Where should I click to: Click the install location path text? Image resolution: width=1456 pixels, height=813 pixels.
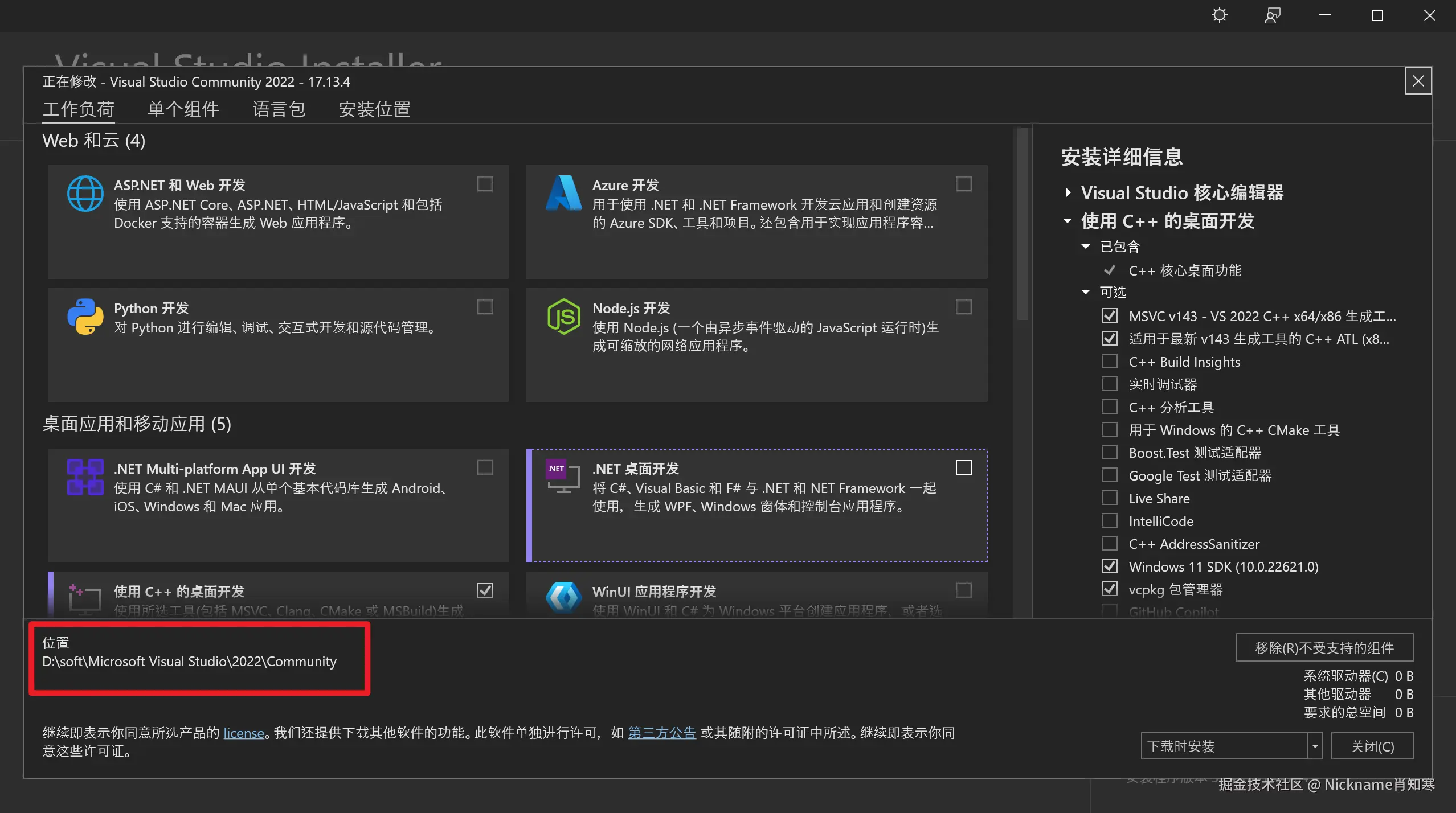pos(190,661)
